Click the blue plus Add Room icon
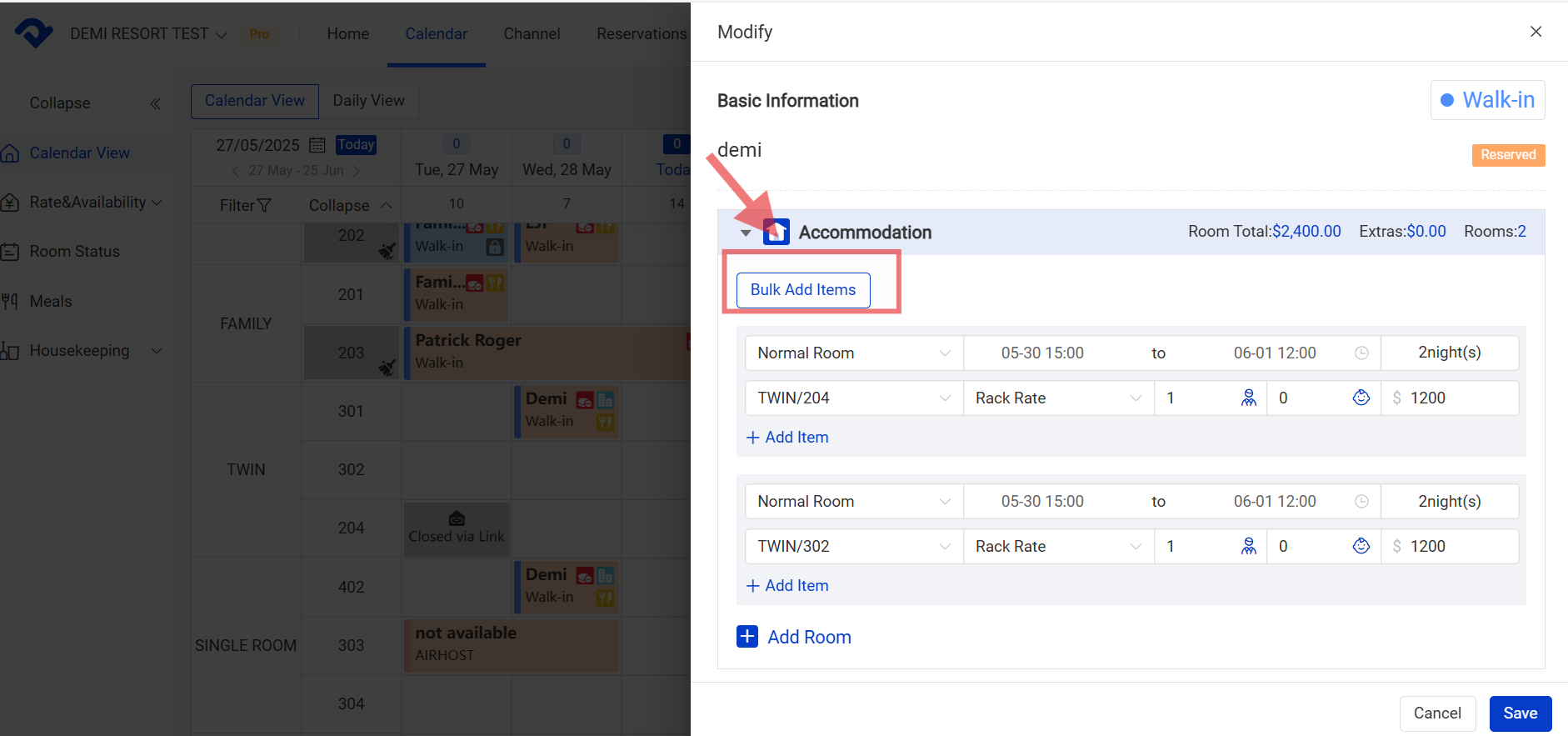Image resolution: width=1568 pixels, height=736 pixels. (x=747, y=637)
